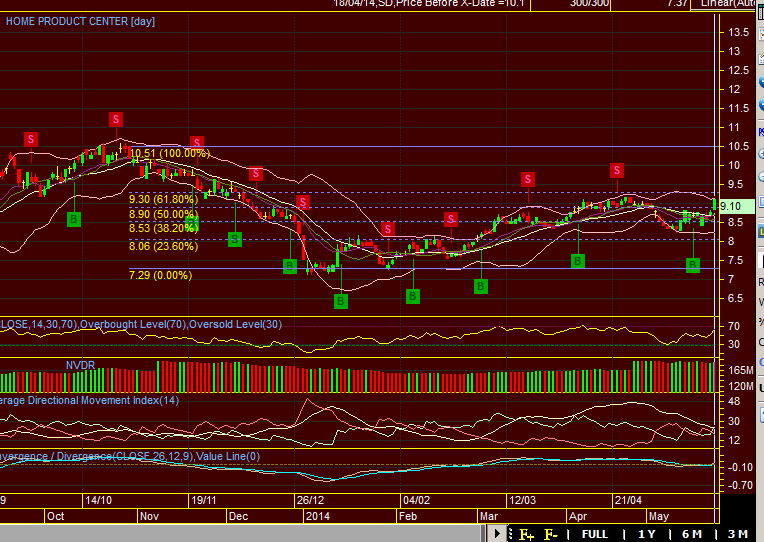
Task: Click the 12/03 date label
Action: (x=522, y=501)
